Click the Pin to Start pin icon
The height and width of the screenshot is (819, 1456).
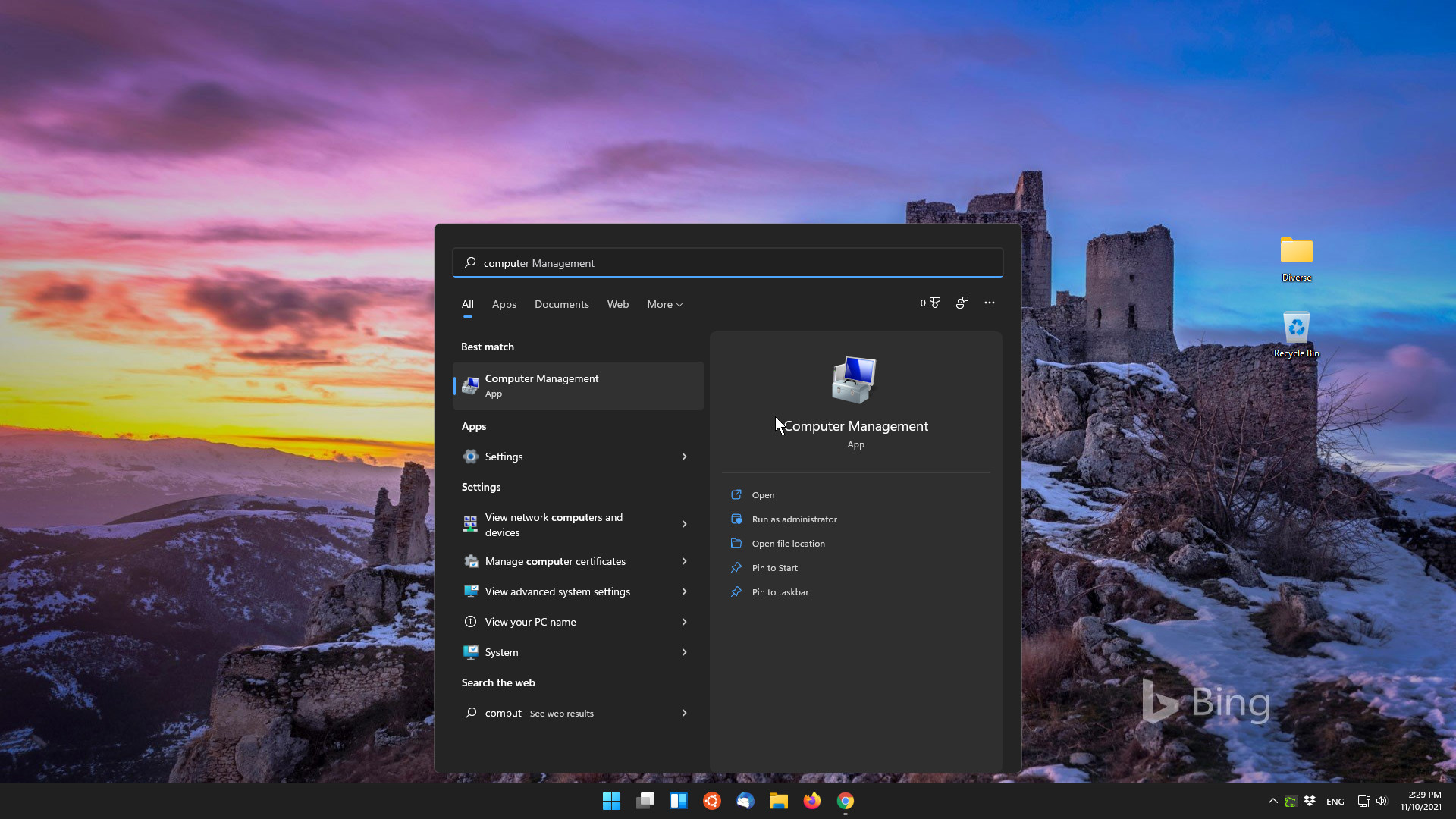coord(736,567)
